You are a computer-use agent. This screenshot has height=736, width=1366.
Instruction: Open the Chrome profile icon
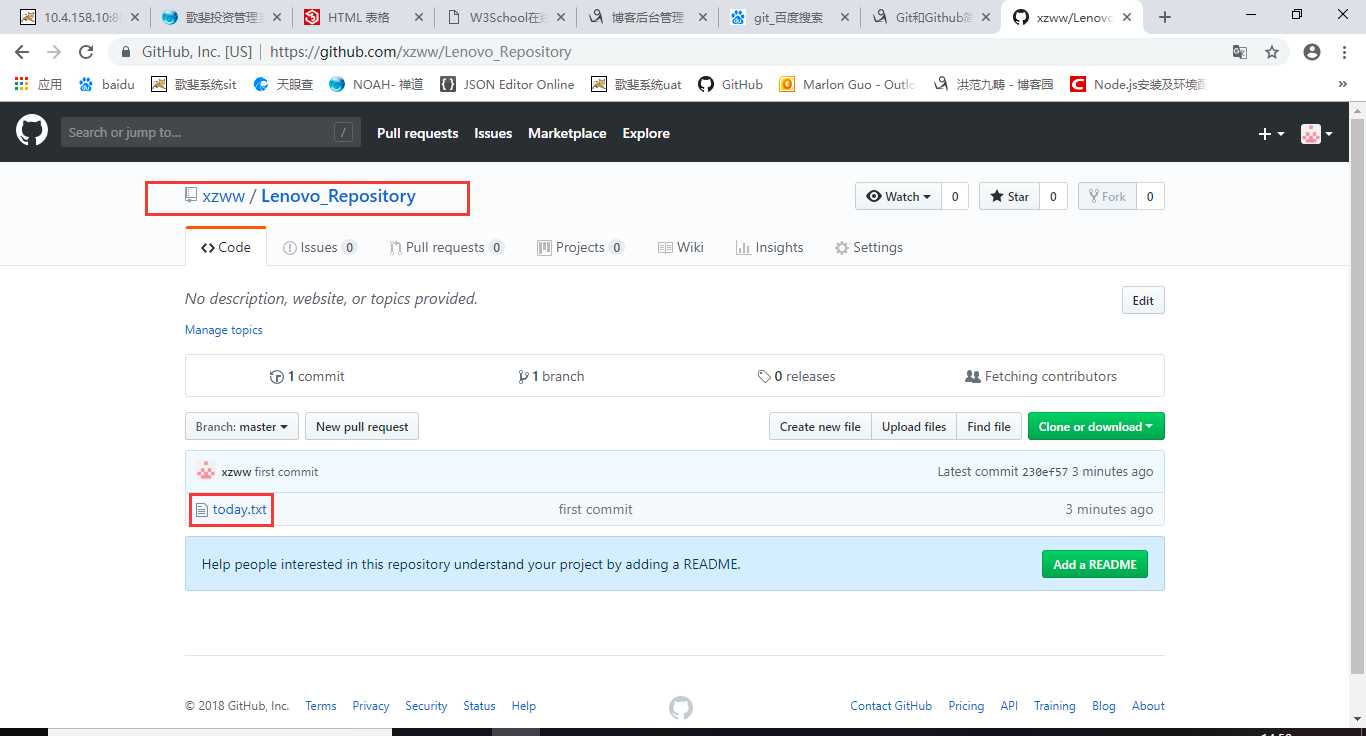[x=1312, y=52]
